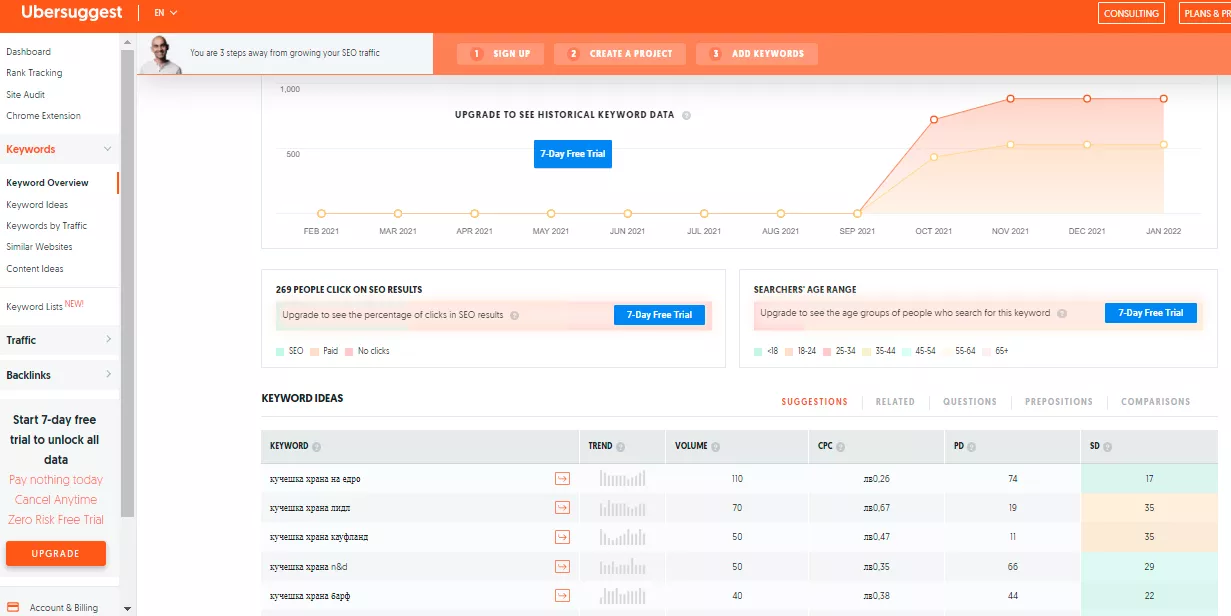
Task: Click help icon next to PD header
Action: coord(973,447)
